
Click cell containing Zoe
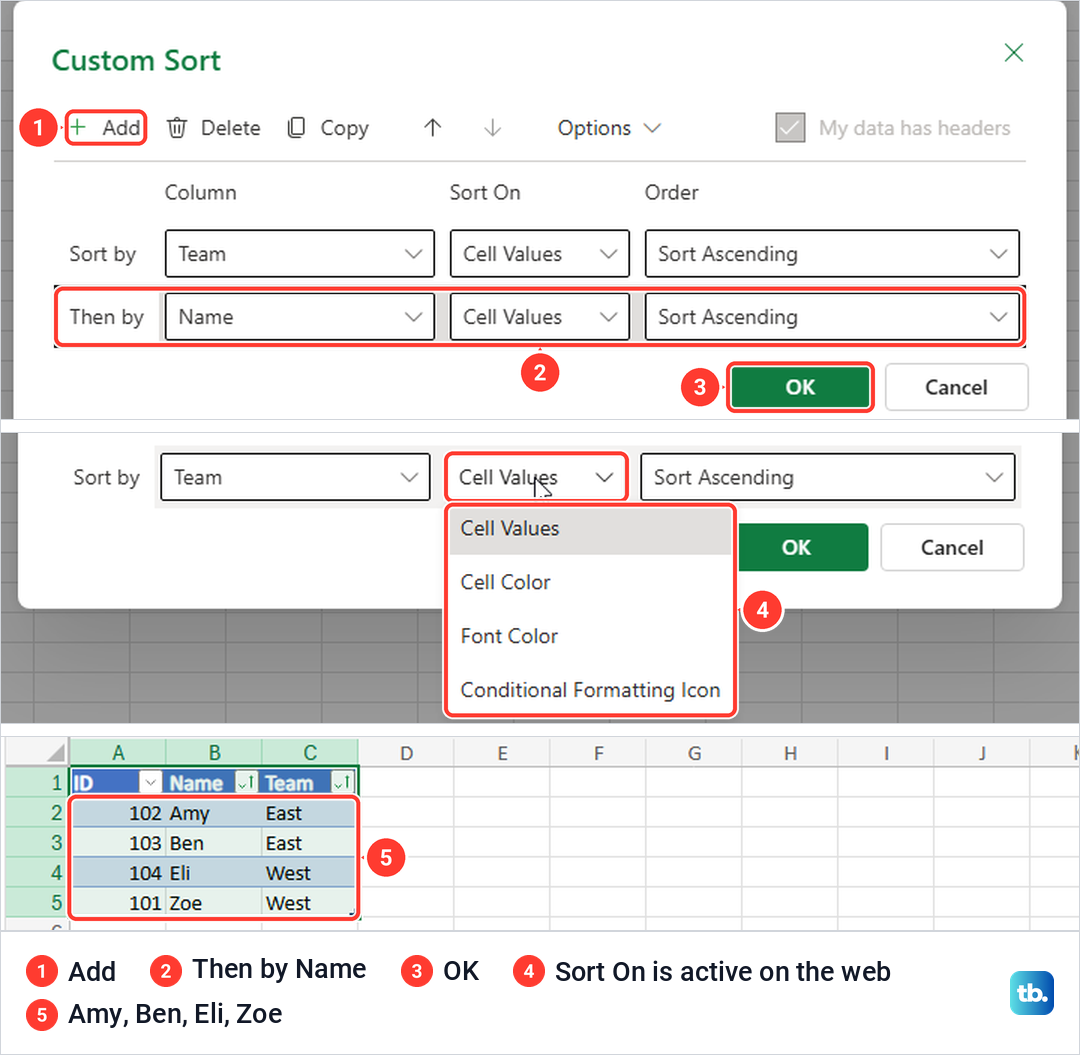pyautogui.click(x=214, y=902)
